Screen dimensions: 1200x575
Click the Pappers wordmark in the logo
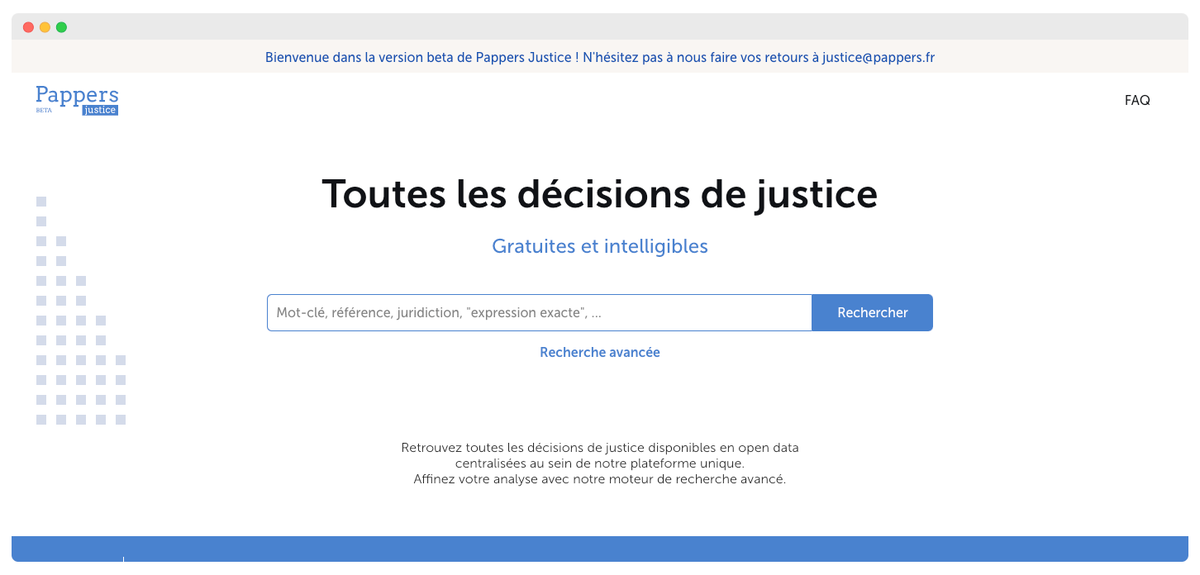[x=76, y=95]
